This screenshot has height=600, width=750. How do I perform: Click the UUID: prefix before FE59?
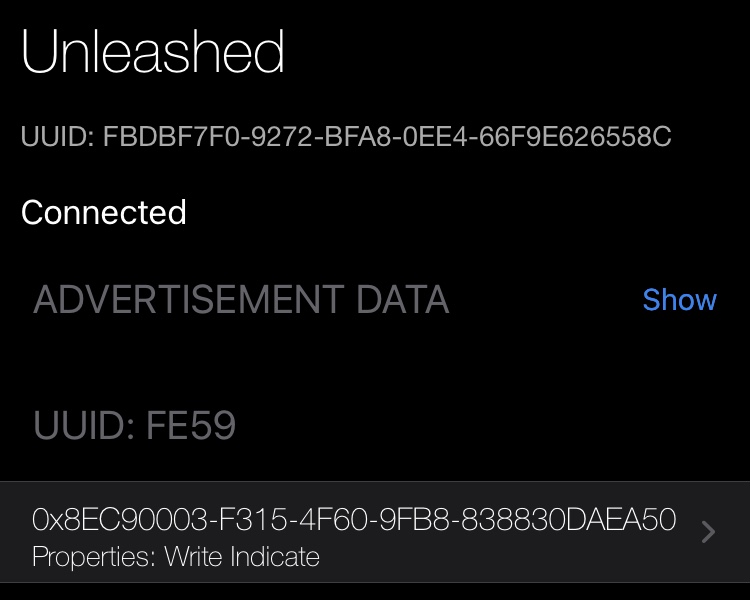pos(85,427)
